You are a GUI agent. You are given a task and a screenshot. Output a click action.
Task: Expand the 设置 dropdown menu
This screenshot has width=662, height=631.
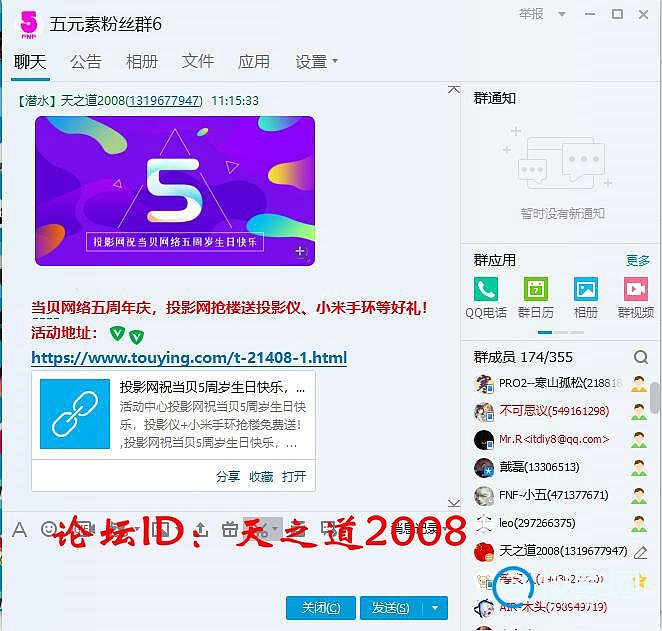(316, 62)
